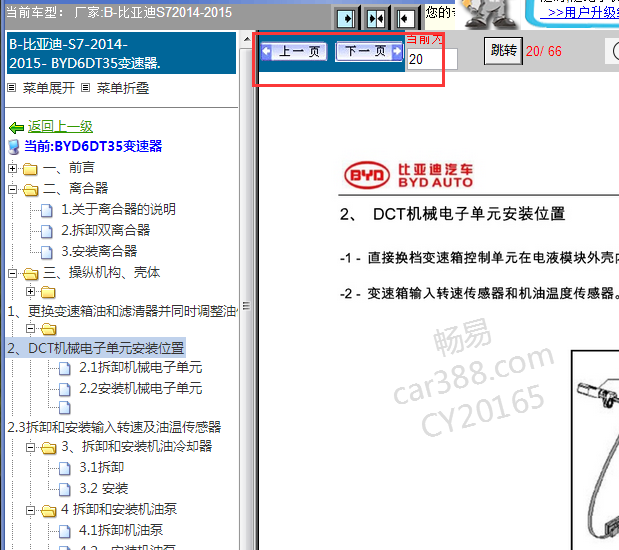Select 3、拆卸和安装机油冷却器 folder

point(137,446)
